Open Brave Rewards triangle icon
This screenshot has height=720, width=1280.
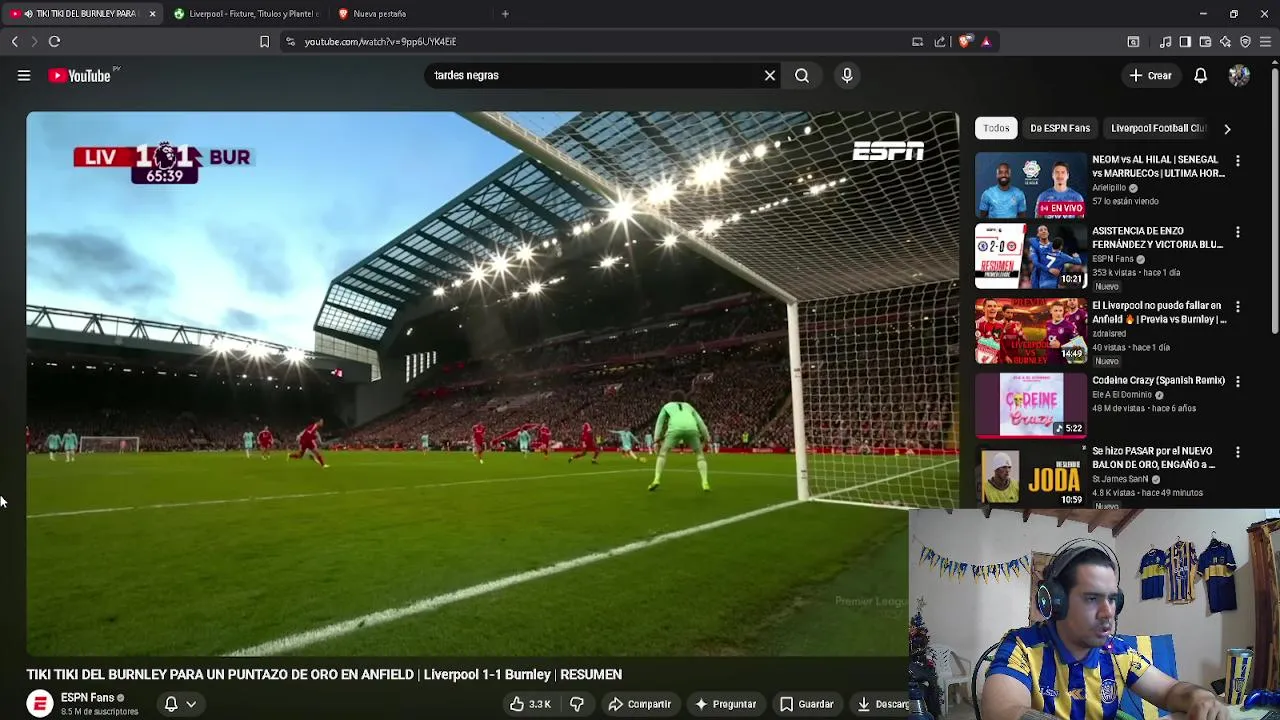986,41
